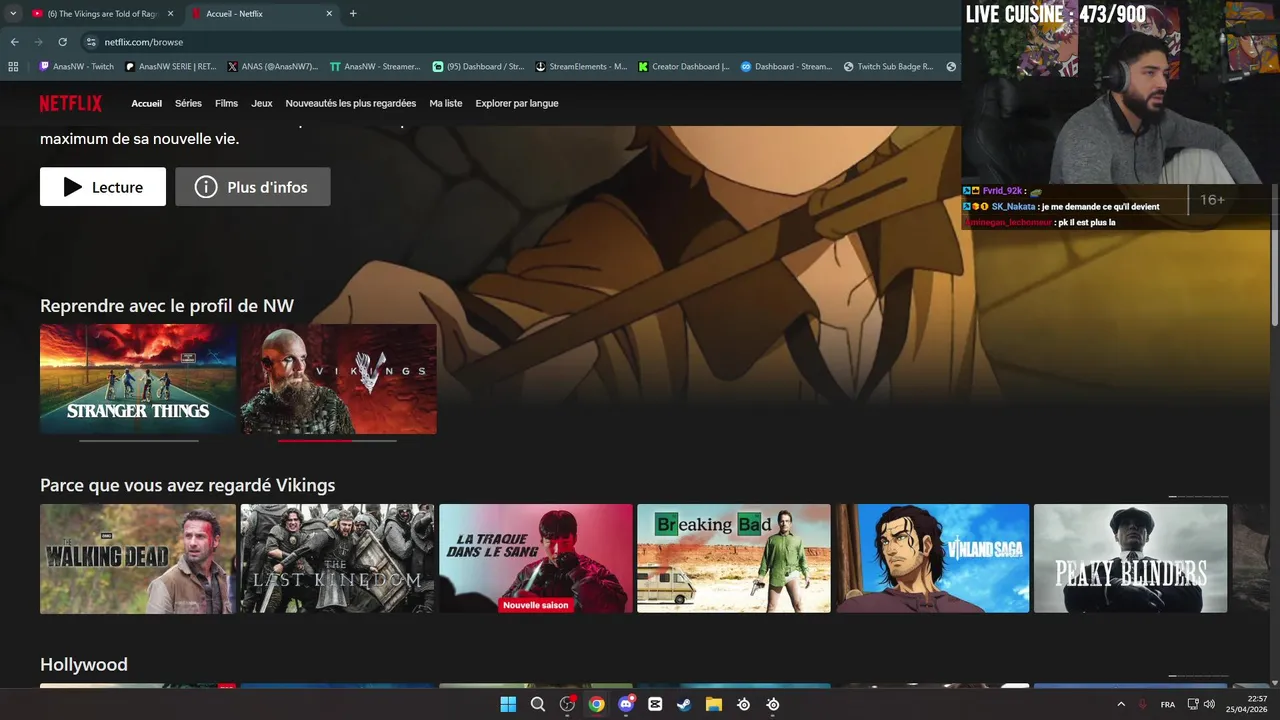
Task: Close the Accueil - Netflix tab
Action: point(329,14)
